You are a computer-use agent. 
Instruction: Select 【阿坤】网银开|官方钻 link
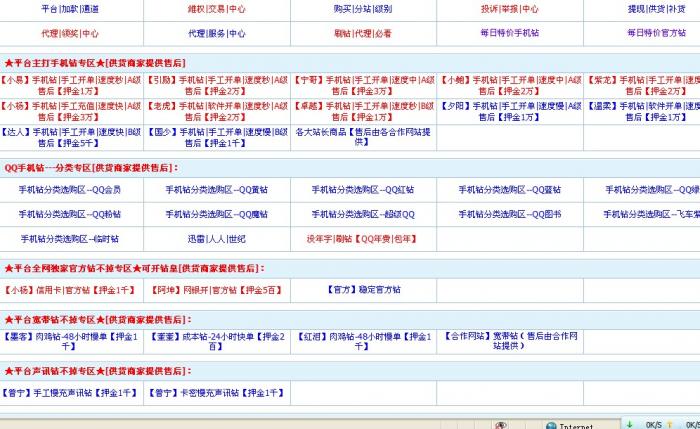(217, 290)
